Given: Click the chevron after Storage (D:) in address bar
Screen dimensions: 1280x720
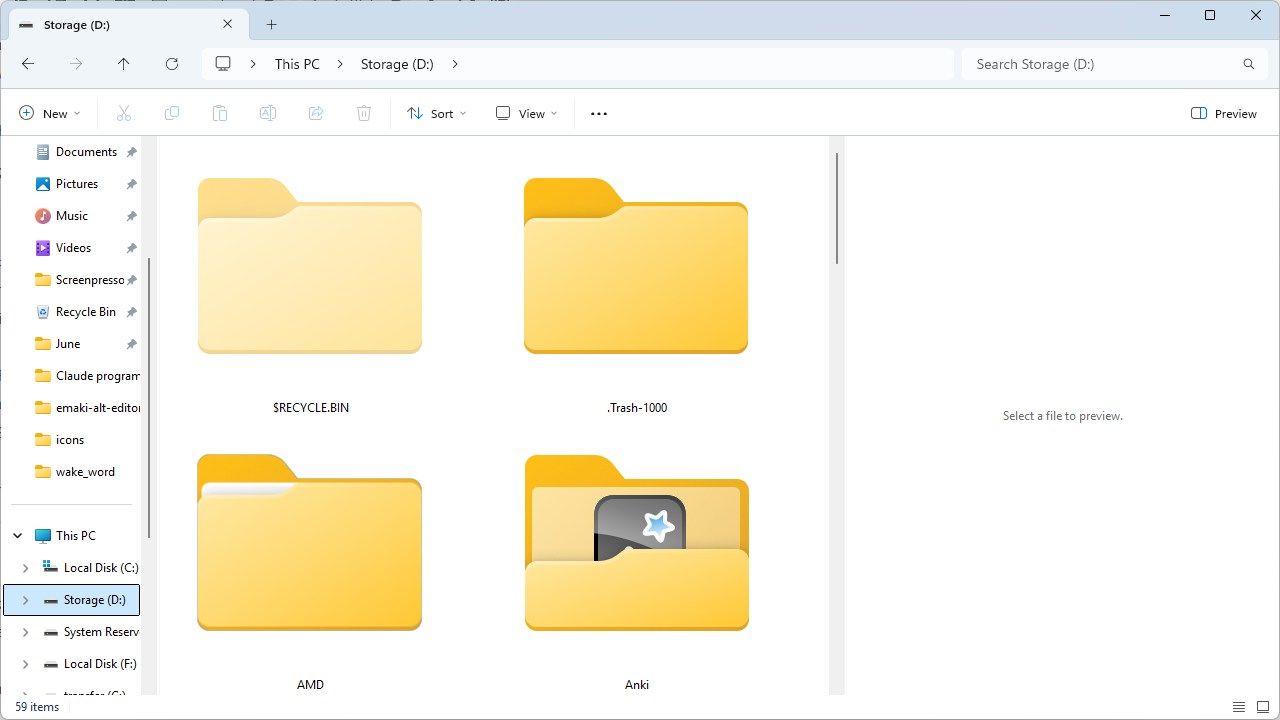Looking at the screenshot, I should coord(455,64).
